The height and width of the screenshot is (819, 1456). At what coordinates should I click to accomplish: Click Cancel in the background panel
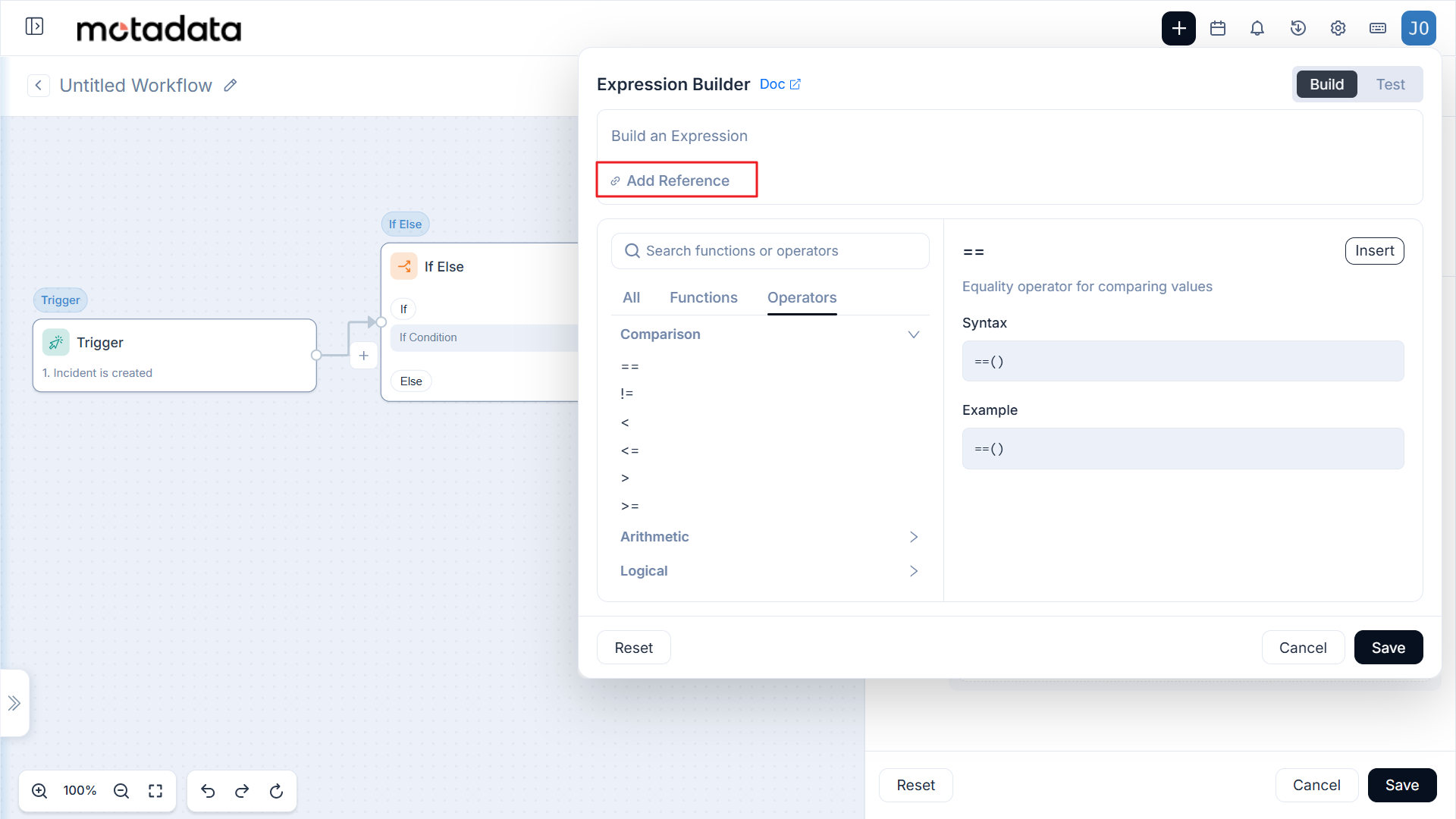1316,786
